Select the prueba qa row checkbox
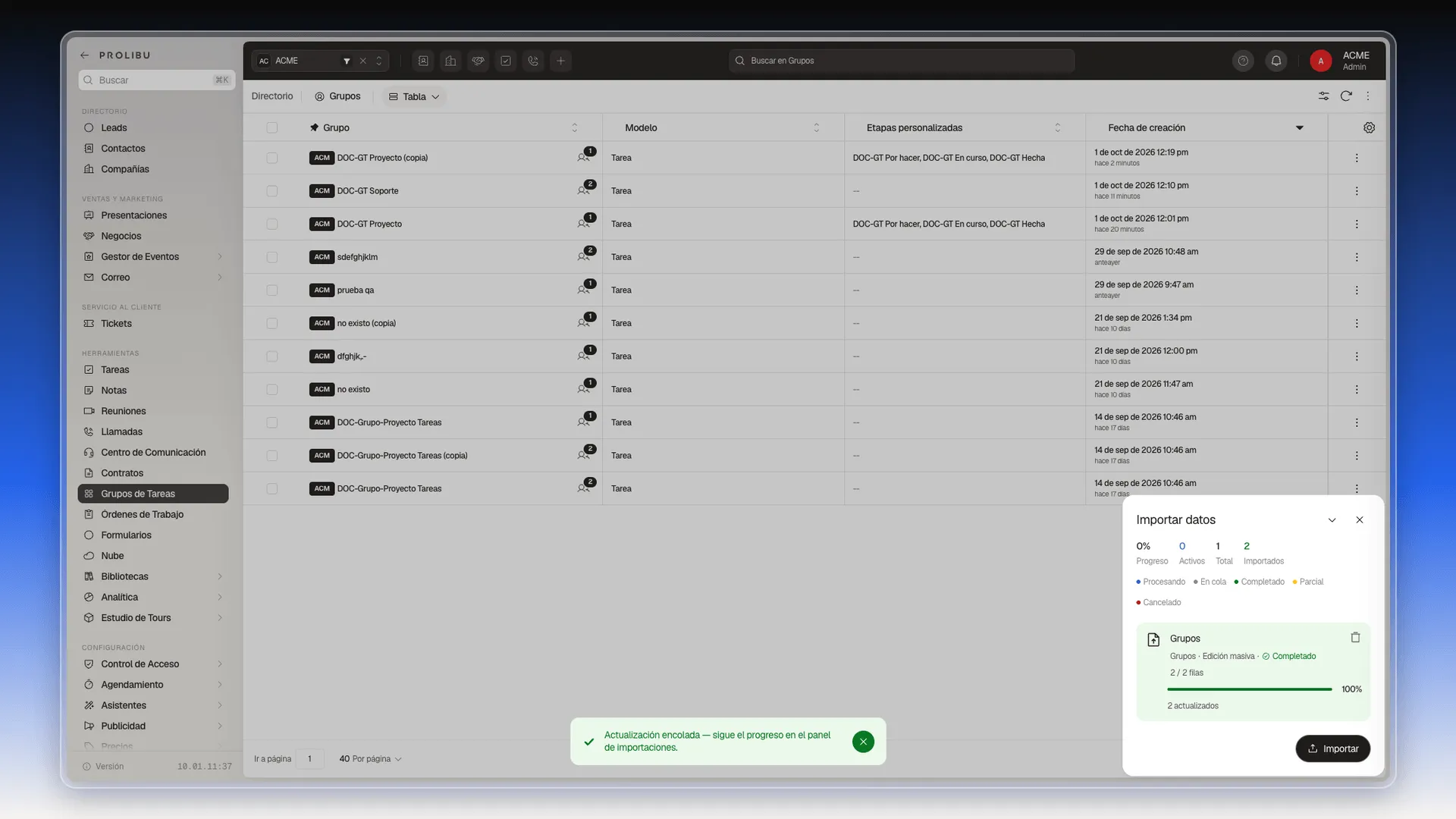This screenshot has width=1456, height=819. click(x=271, y=290)
